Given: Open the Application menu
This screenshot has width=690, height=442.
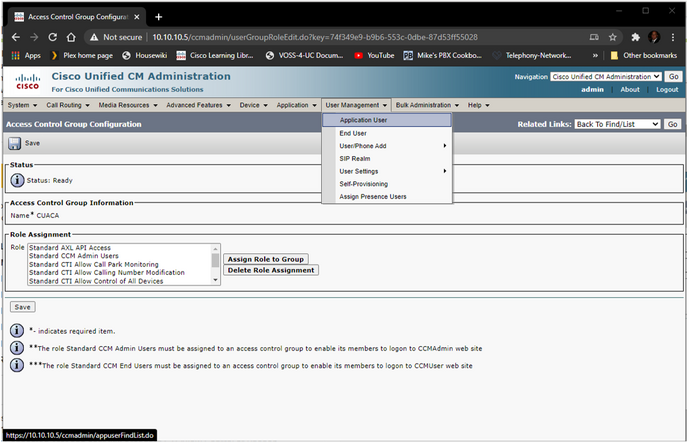Looking at the screenshot, I should (296, 105).
